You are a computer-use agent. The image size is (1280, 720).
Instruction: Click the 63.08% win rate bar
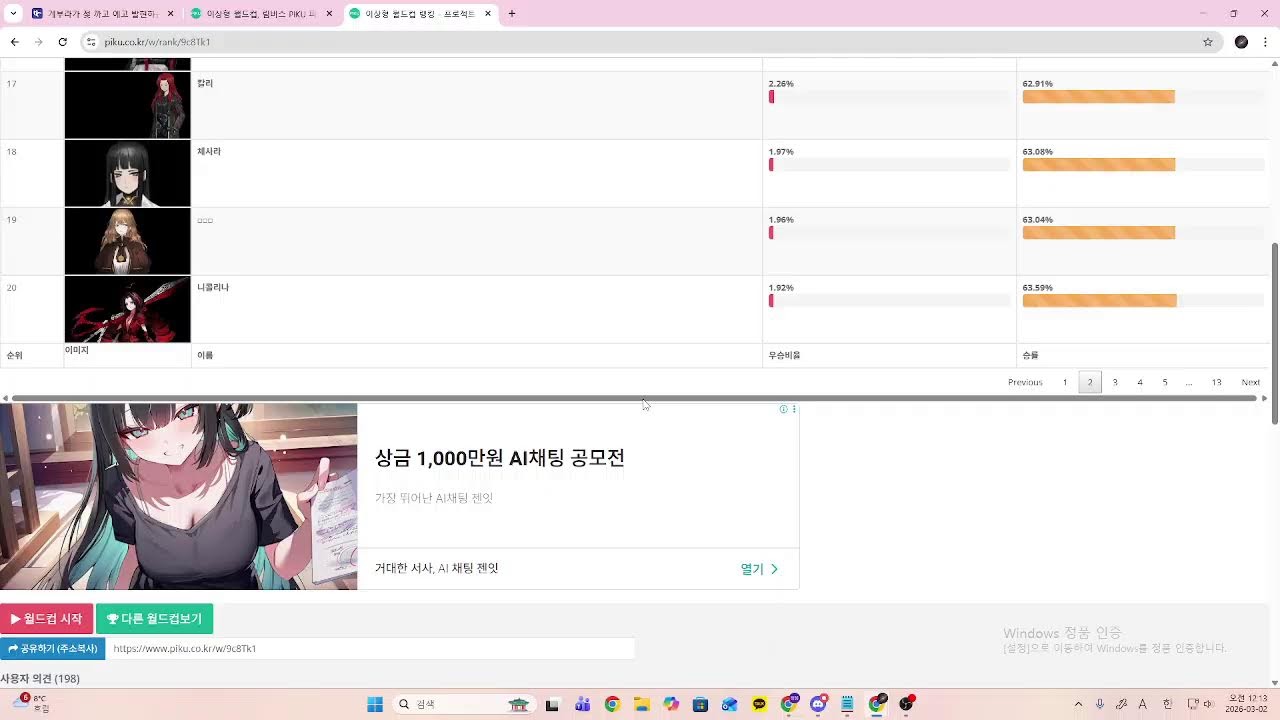[x=1145, y=165]
